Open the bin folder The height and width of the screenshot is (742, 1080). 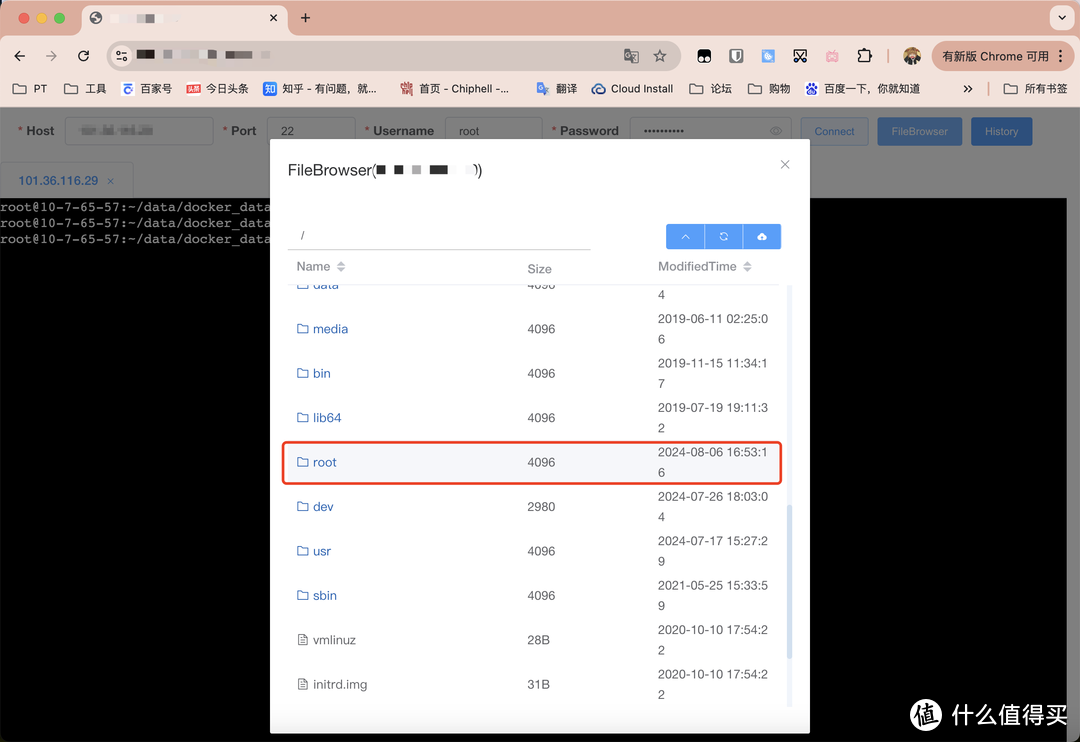pos(322,373)
